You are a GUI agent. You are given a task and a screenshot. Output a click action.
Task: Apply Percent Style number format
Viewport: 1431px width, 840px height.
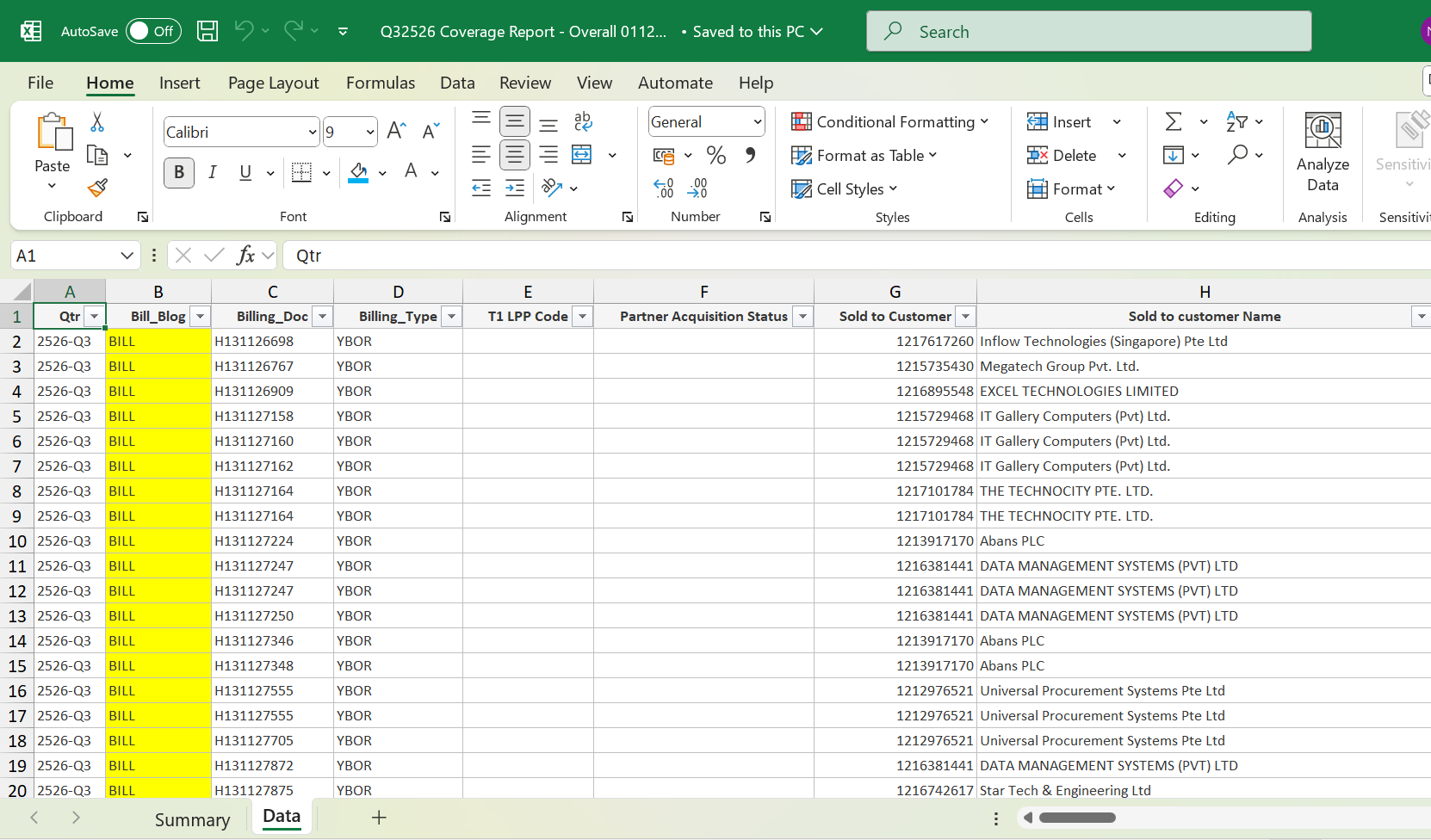point(715,156)
